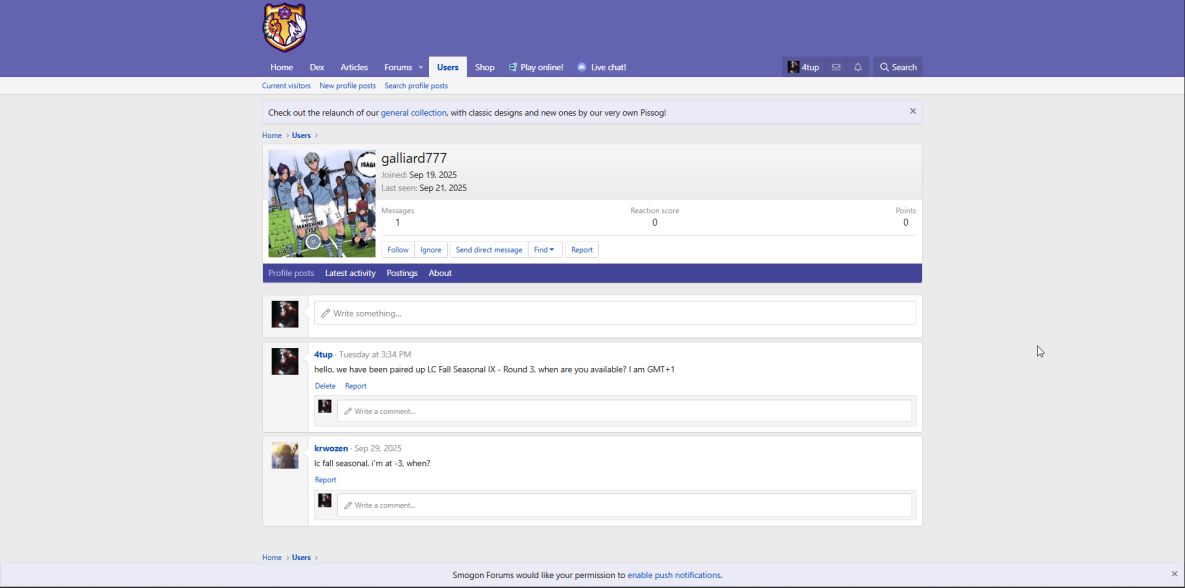Expand the Forums dropdown arrow
This screenshot has height=588, width=1185.
421,67
